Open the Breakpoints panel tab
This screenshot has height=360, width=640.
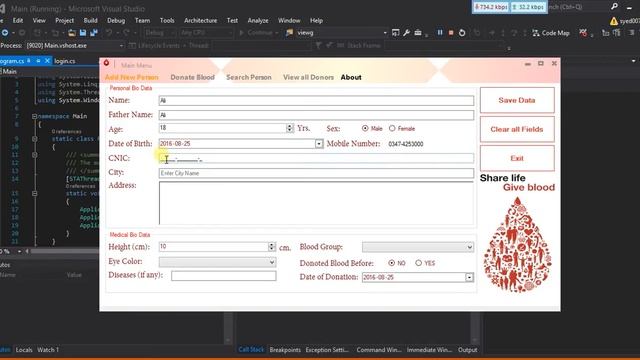(x=285, y=350)
